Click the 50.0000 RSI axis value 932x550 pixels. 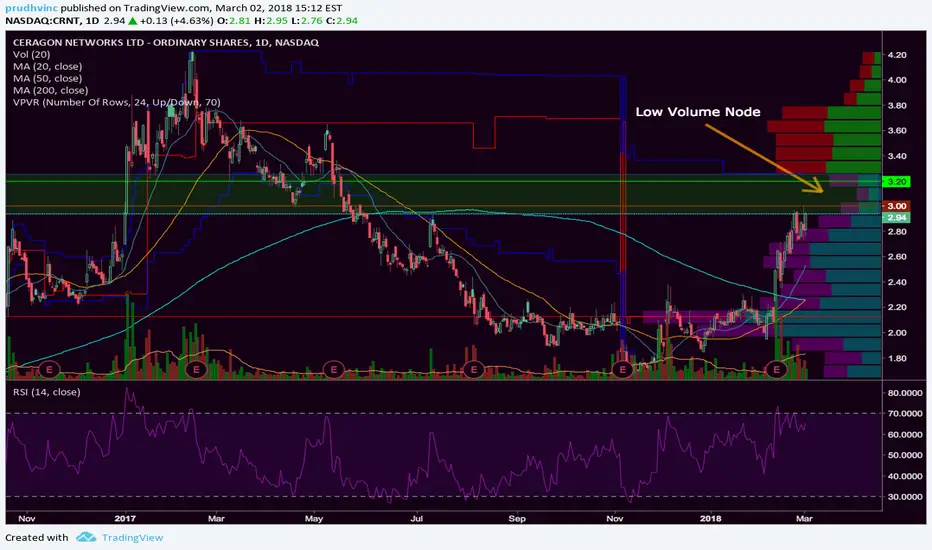tap(905, 455)
